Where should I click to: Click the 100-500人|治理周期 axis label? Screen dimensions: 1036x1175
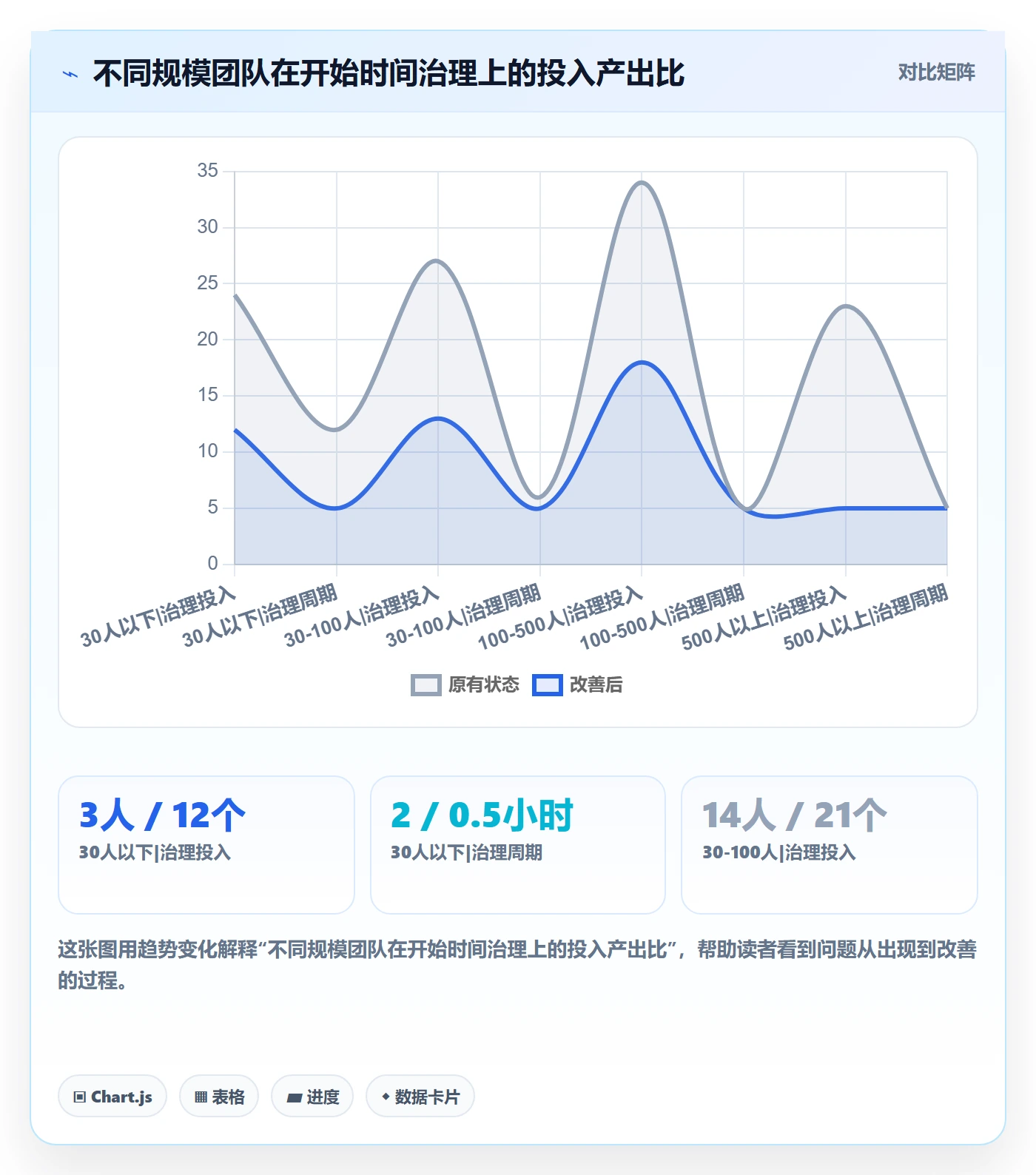point(662,617)
